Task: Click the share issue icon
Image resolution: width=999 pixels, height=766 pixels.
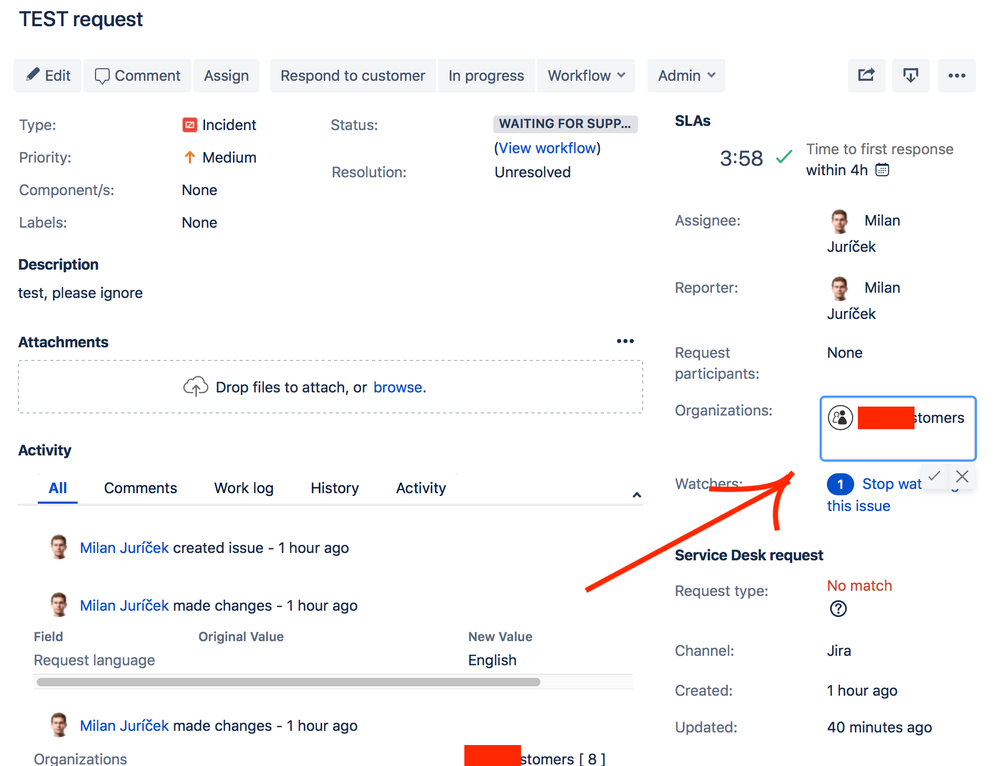Action: 866,76
